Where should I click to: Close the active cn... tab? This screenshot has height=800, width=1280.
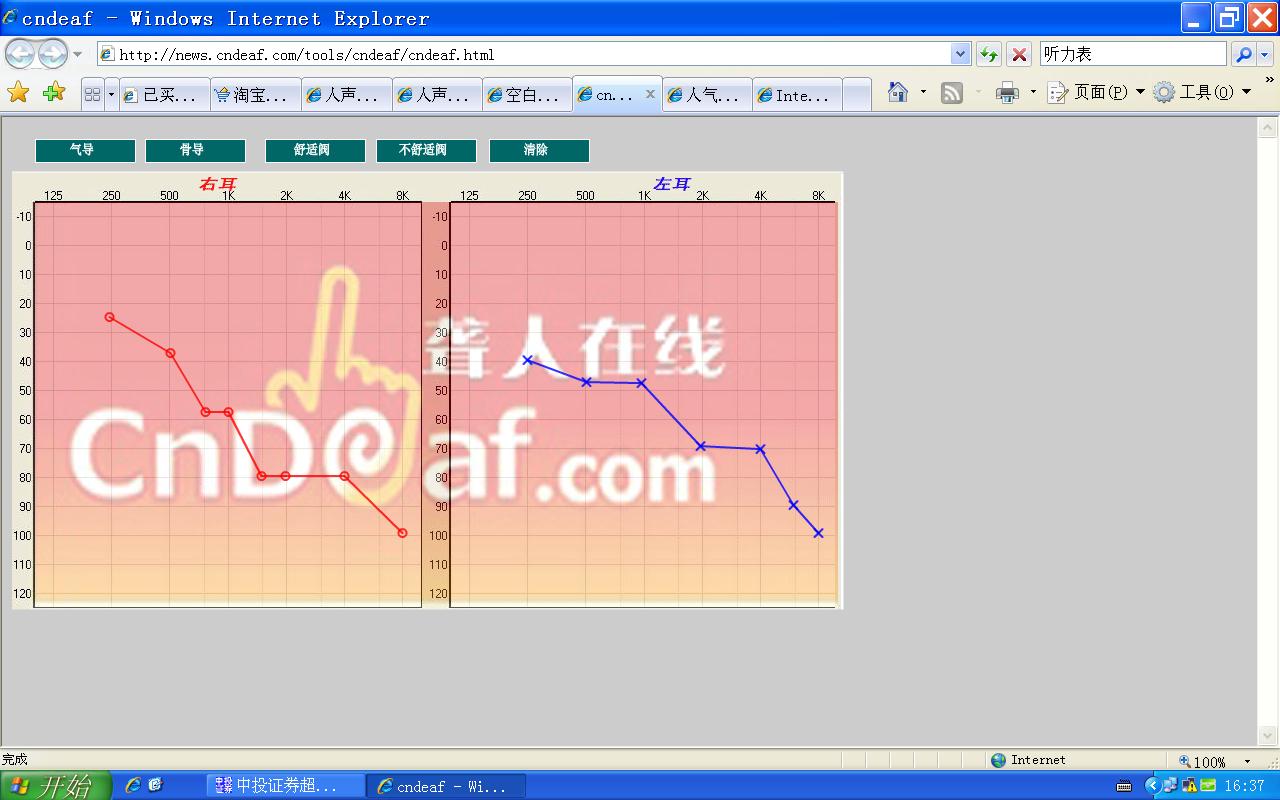[650, 94]
